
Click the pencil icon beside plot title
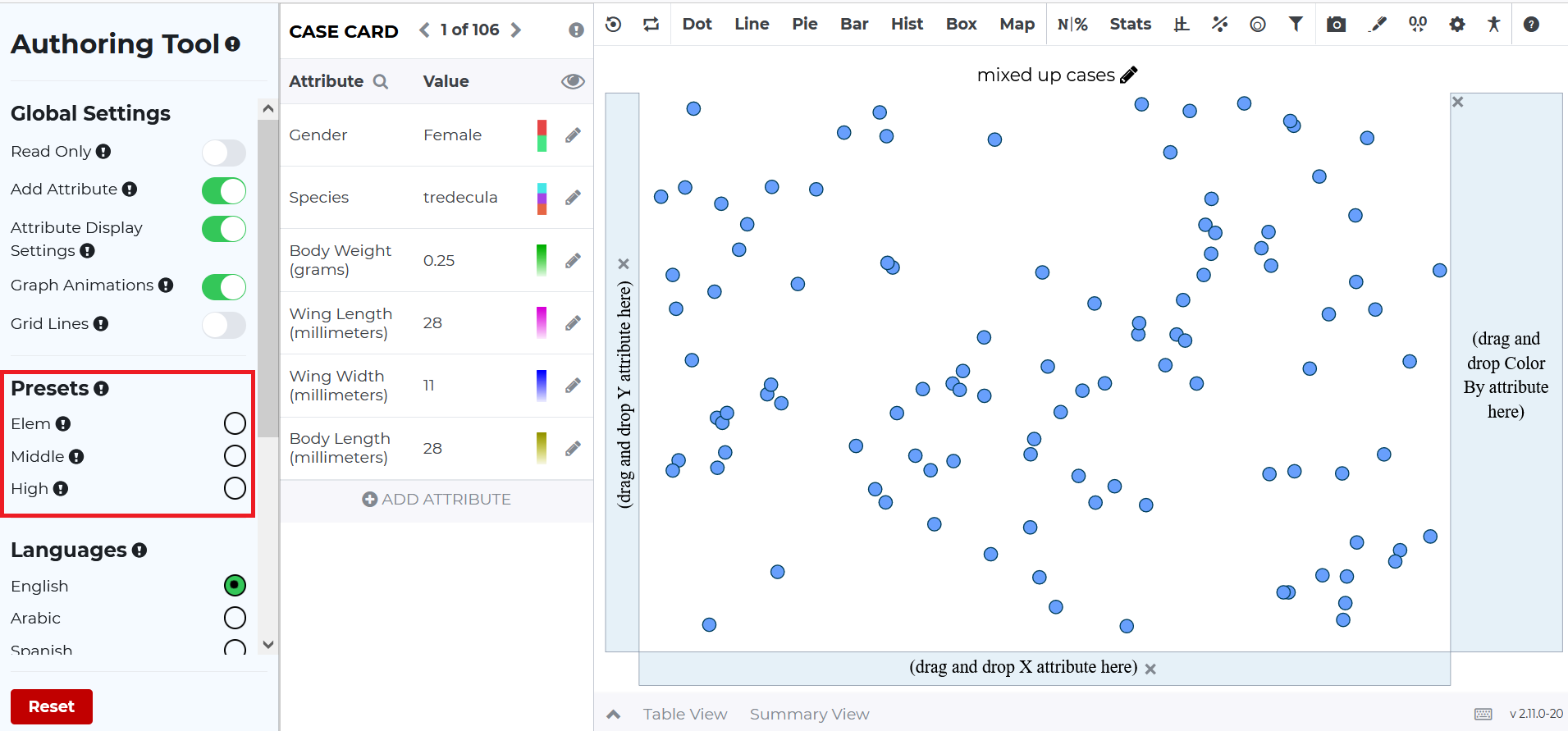(1129, 75)
